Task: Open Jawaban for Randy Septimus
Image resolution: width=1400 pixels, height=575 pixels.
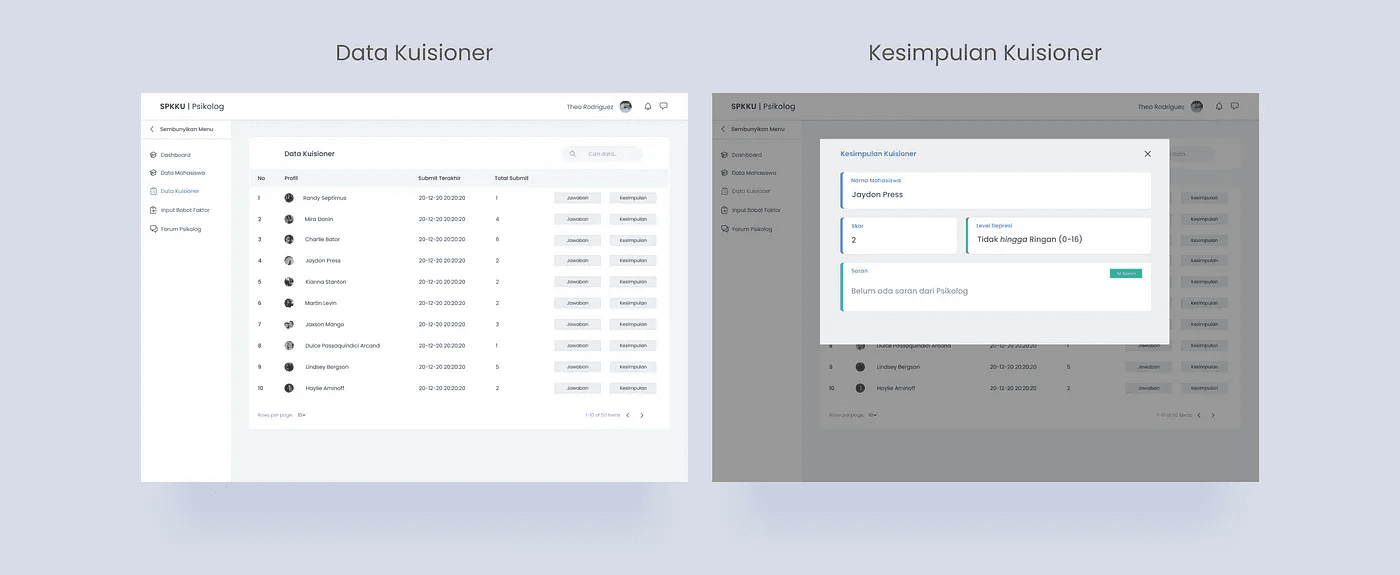Action: (x=578, y=198)
